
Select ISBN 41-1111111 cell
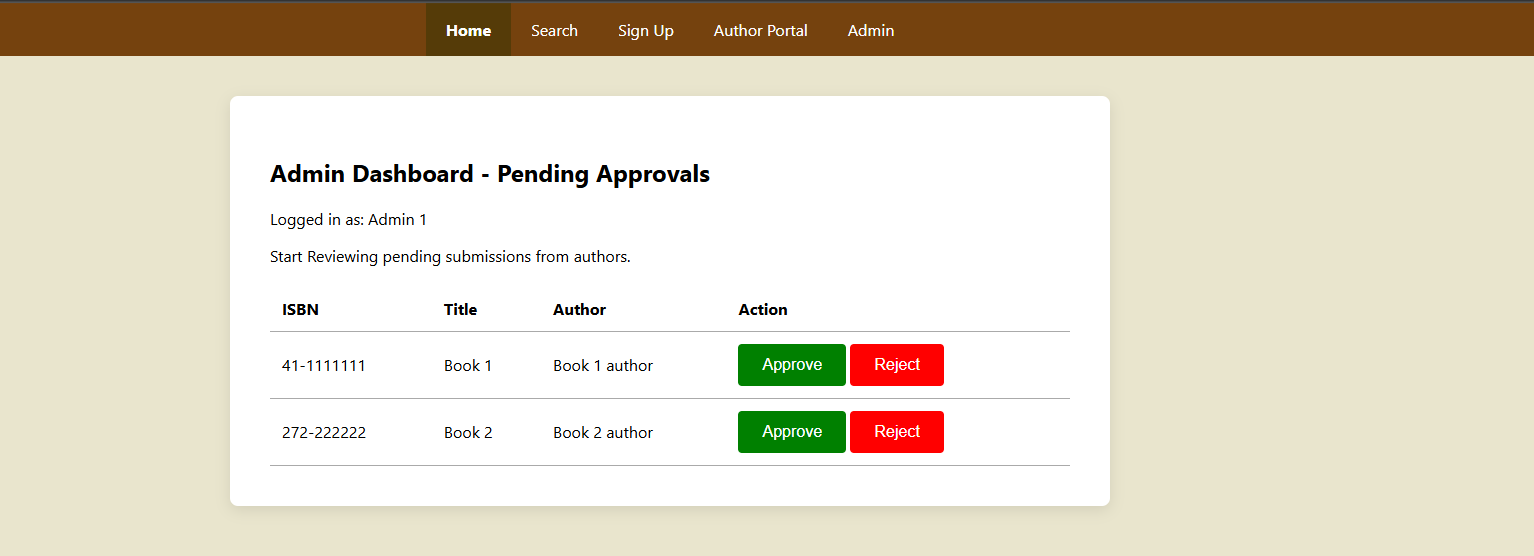(x=323, y=366)
